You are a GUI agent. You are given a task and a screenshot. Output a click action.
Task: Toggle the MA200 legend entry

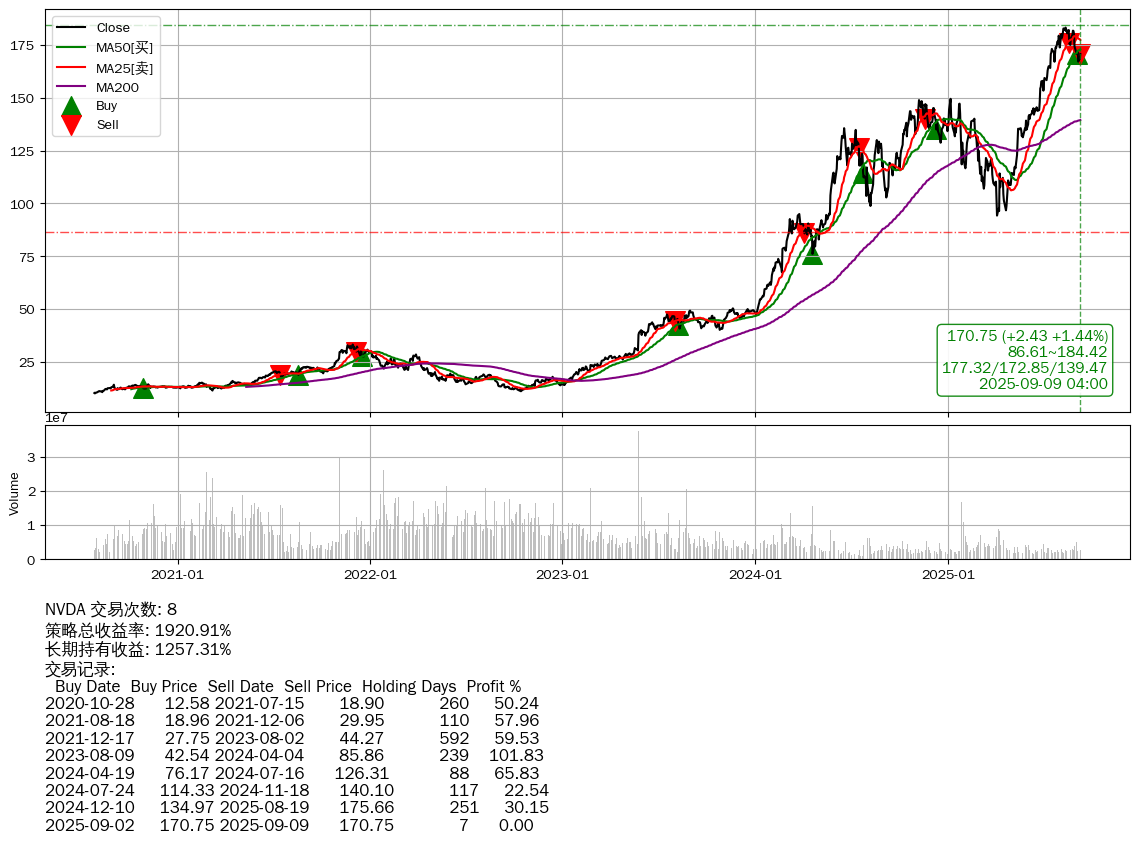tap(117, 88)
